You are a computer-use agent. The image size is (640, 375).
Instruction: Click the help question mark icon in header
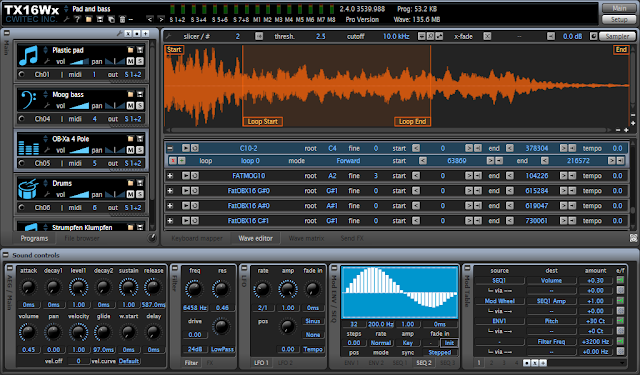(x=77, y=19)
